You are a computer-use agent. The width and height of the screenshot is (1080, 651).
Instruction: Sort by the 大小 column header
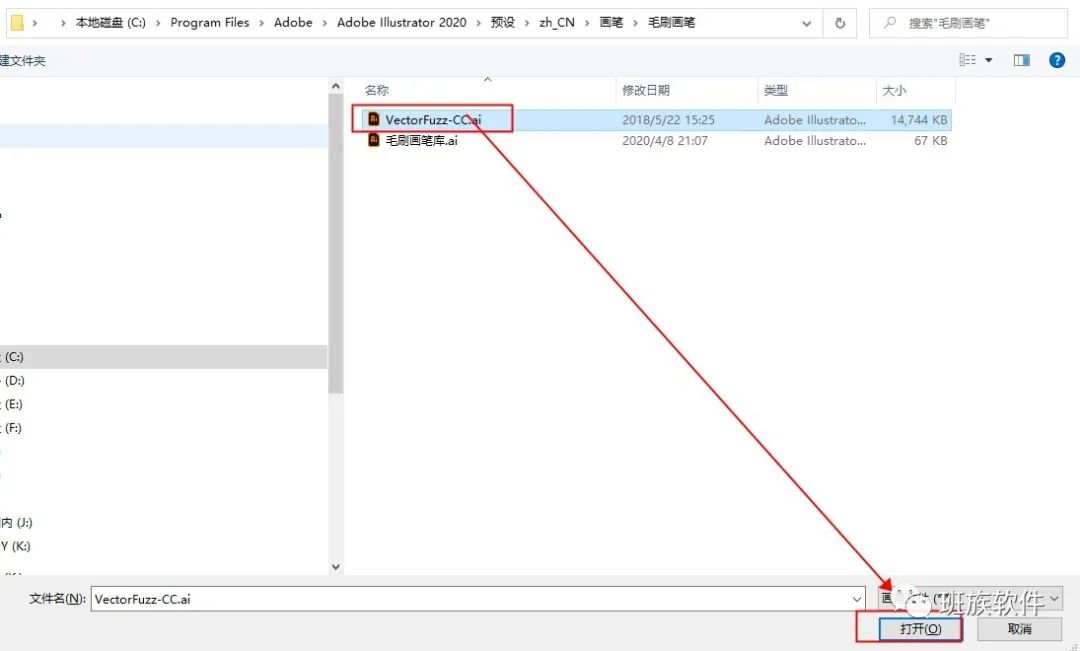click(x=894, y=90)
